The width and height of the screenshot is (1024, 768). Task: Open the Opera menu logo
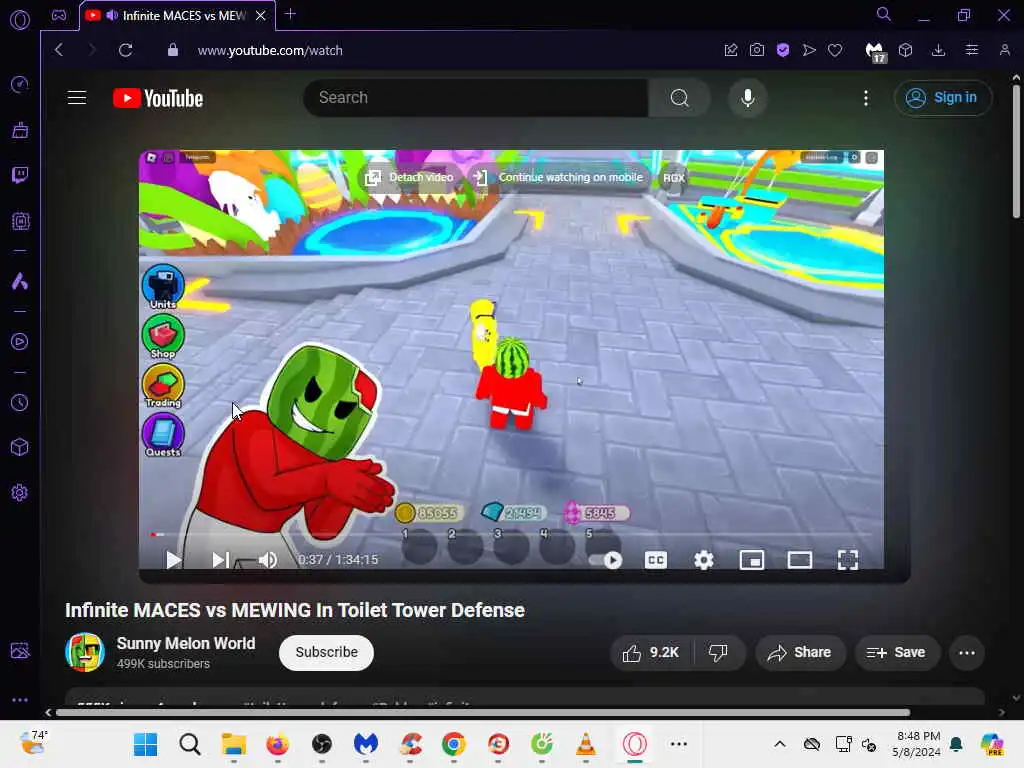coord(20,20)
